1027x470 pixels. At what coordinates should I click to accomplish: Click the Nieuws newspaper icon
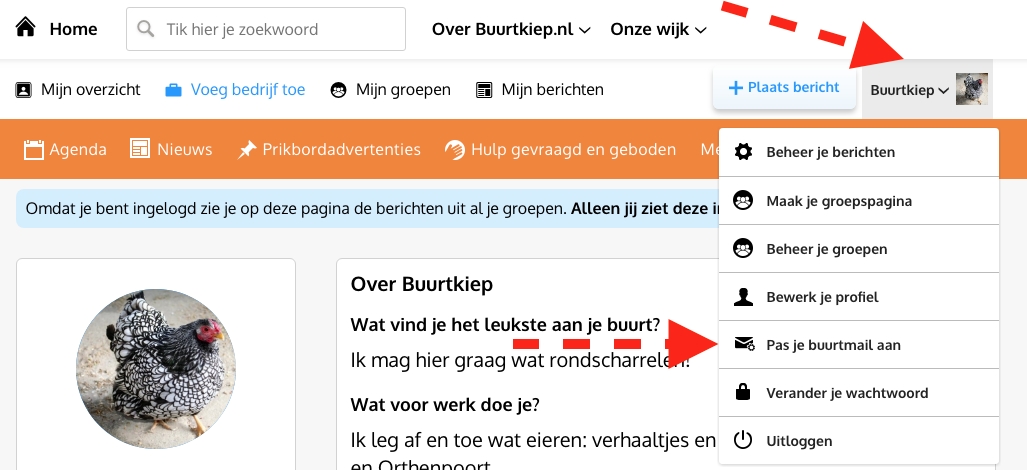pos(140,150)
